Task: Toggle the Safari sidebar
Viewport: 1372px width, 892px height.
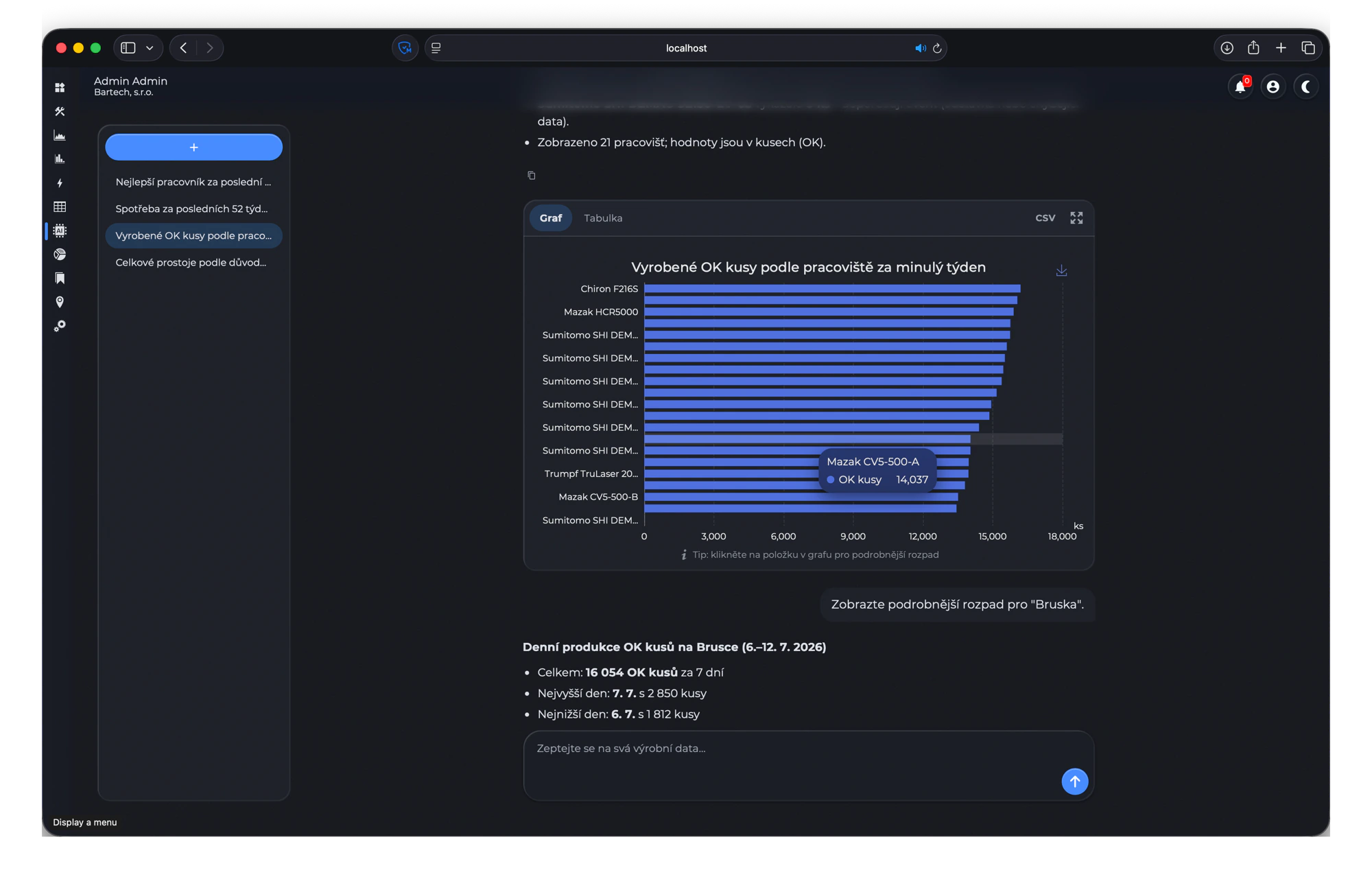Action: point(128,48)
